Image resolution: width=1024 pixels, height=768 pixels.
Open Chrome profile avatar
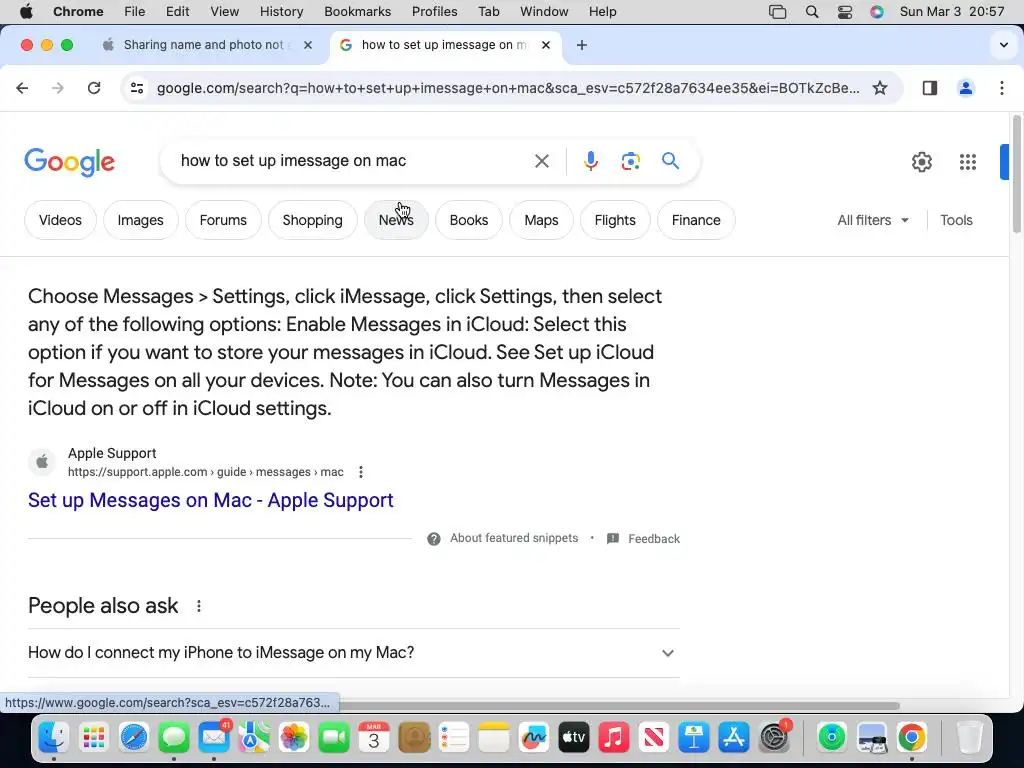click(x=966, y=88)
